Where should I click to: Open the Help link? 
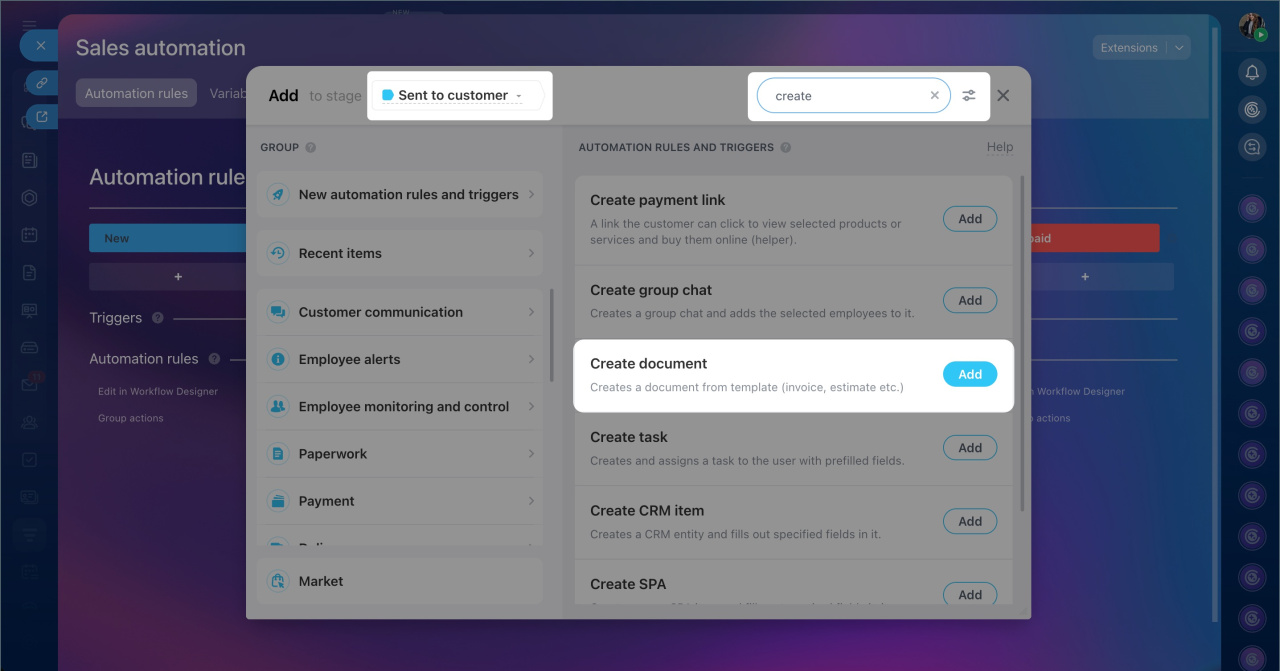(x=999, y=147)
